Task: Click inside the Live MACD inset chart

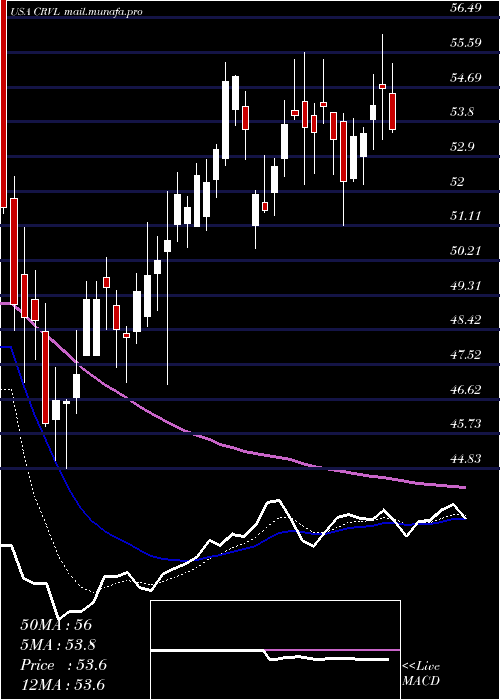Action: pos(275,650)
